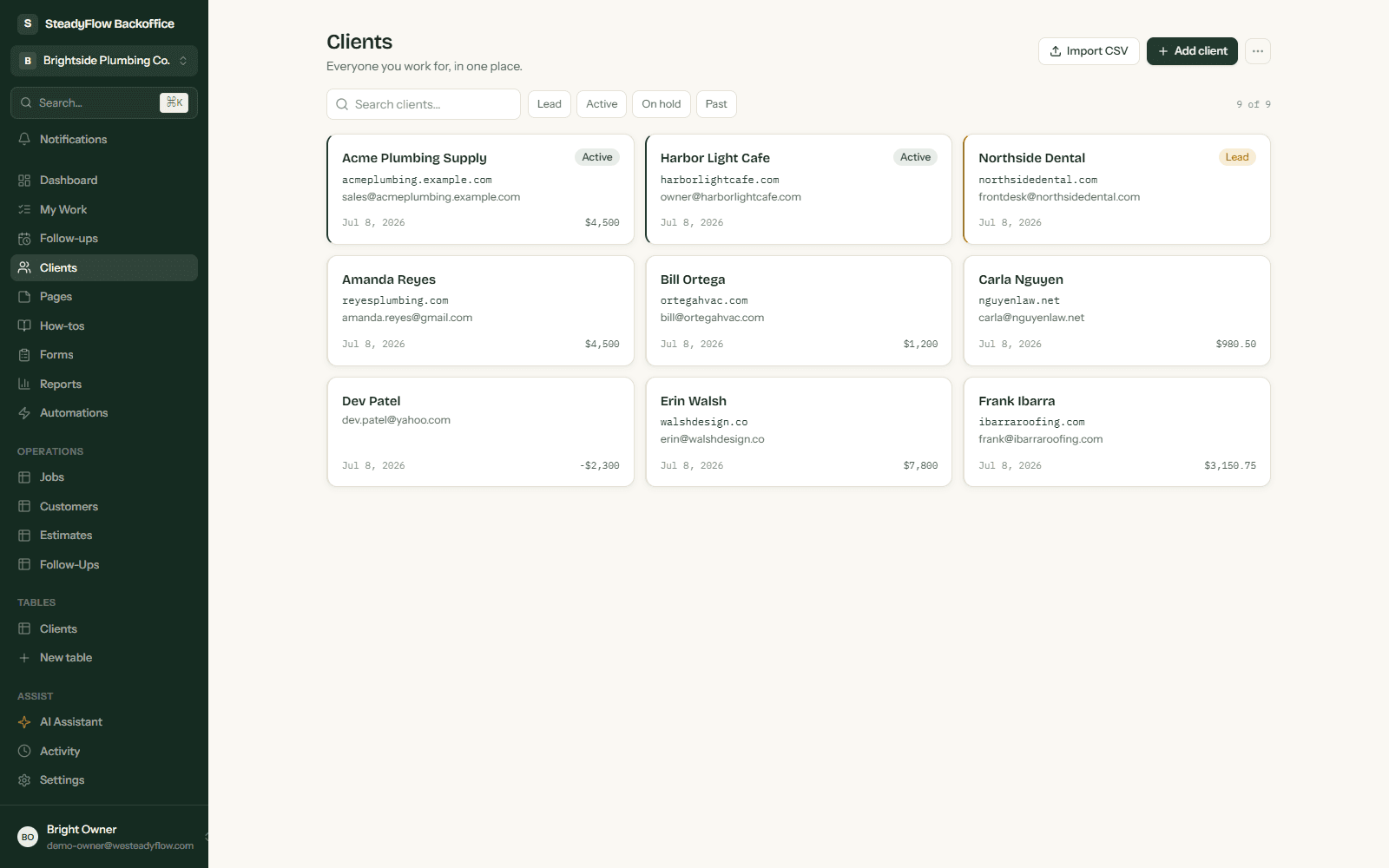Click the Jobs table icon
Screen dimensions: 1389x868
point(24,477)
